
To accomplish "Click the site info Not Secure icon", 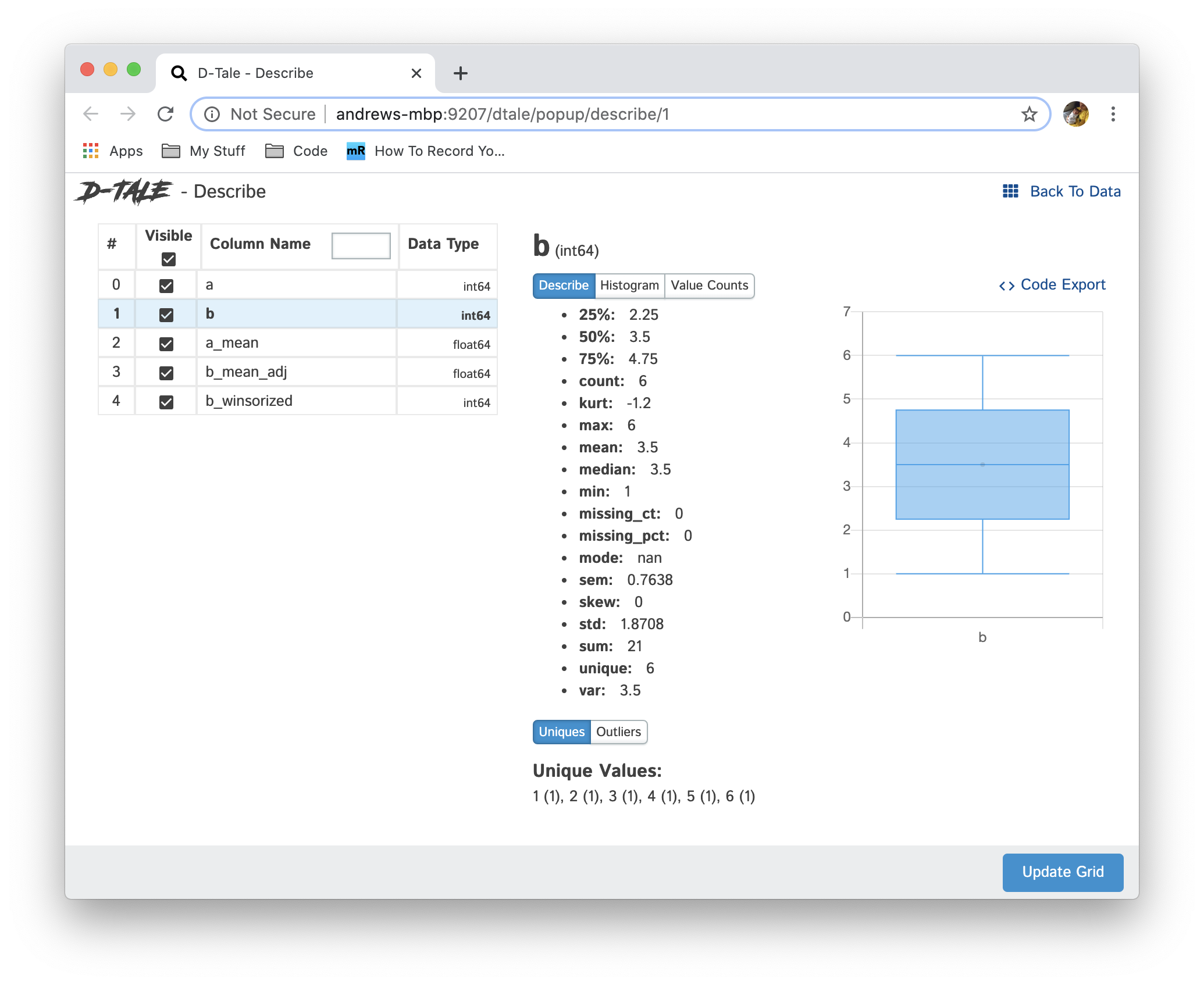I will [x=212, y=114].
